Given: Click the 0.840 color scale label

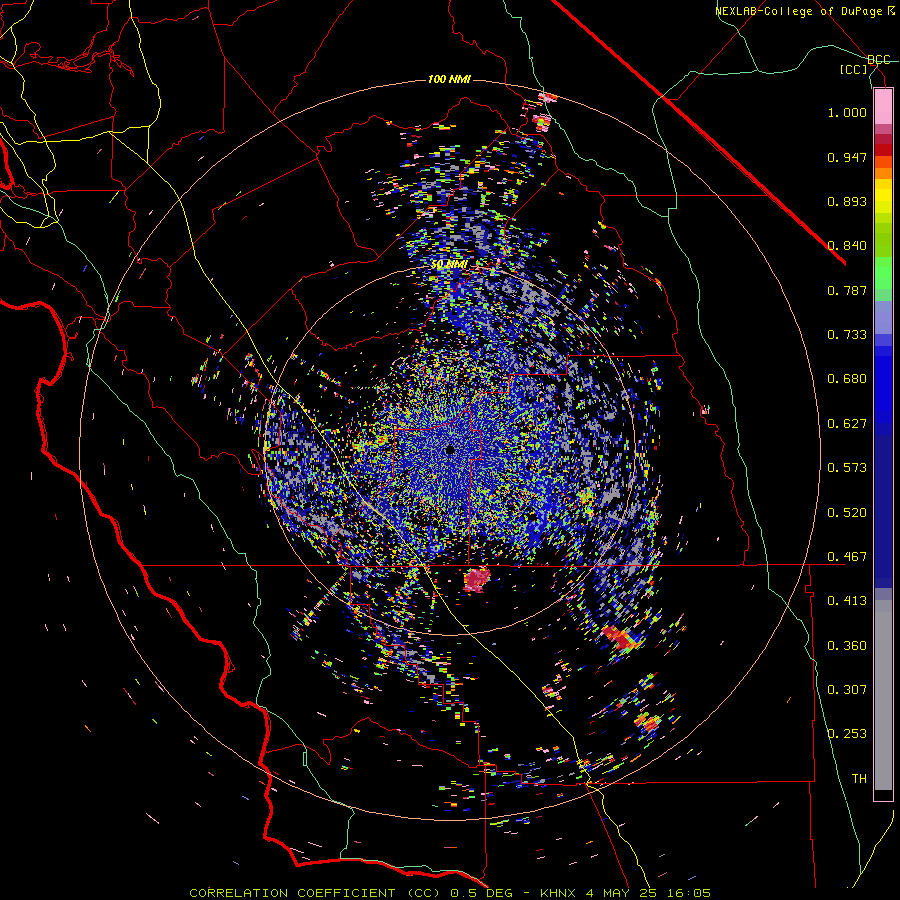Looking at the screenshot, I should (847, 246).
